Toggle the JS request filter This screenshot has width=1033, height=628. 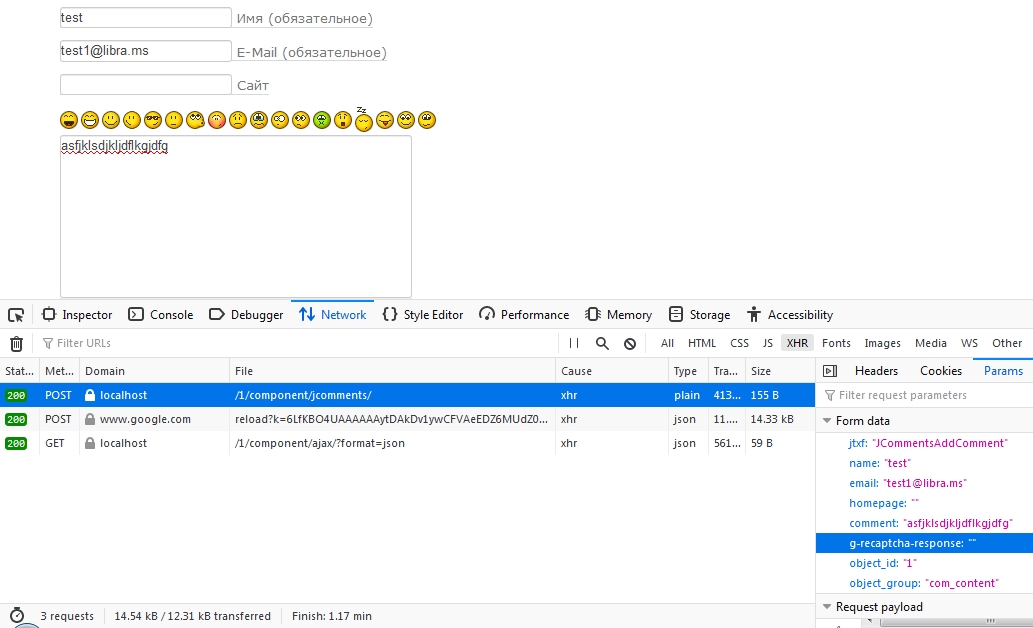(x=768, y=343)
